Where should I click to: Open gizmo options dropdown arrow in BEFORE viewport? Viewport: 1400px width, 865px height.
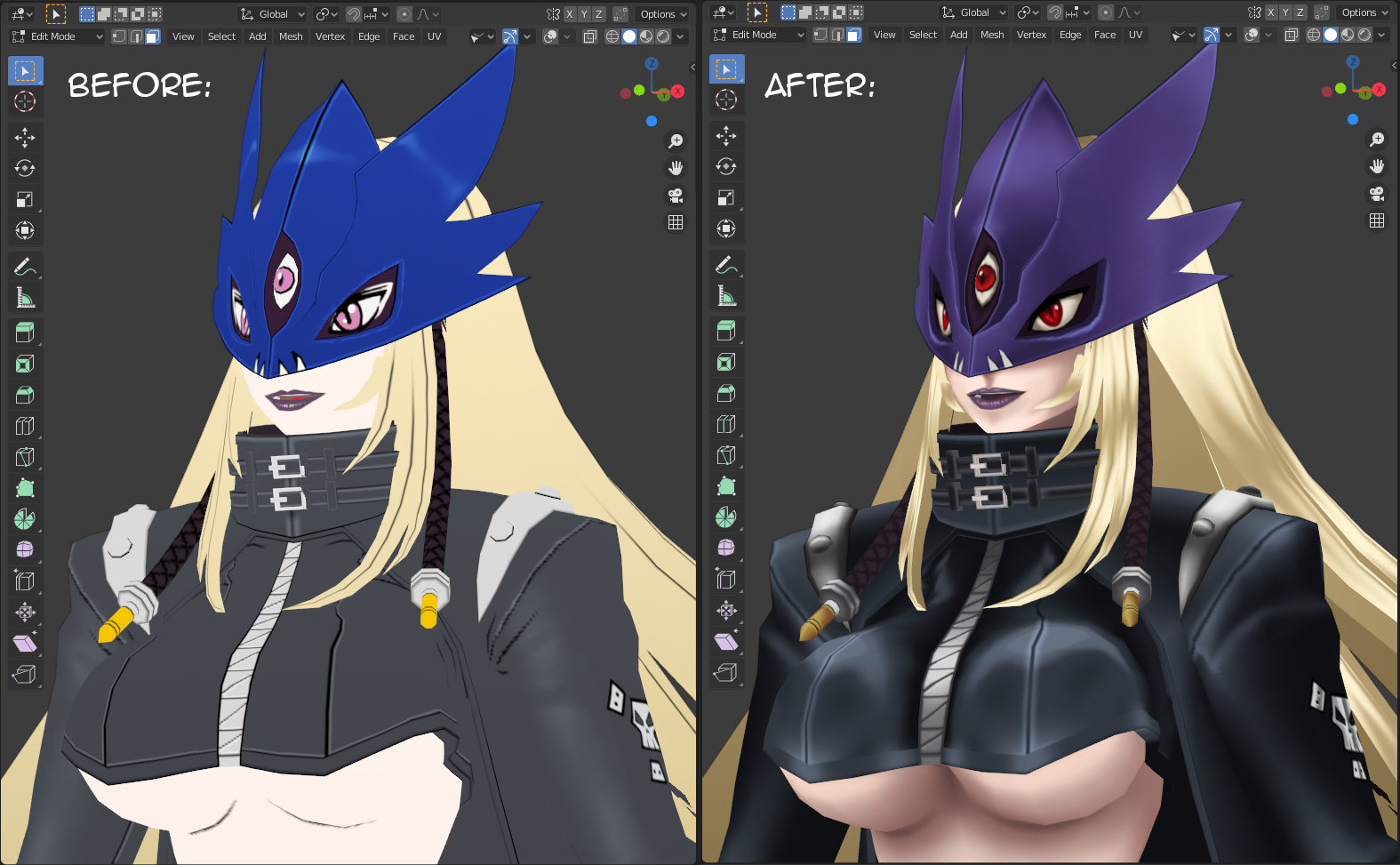point(527,36)
